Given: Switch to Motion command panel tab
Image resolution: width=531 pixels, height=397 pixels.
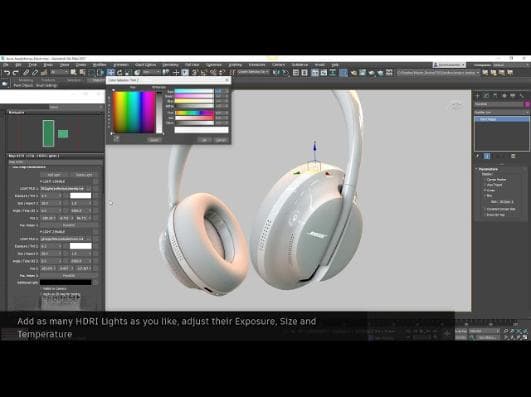Looking at the screenshot, I should coord(504,96).
